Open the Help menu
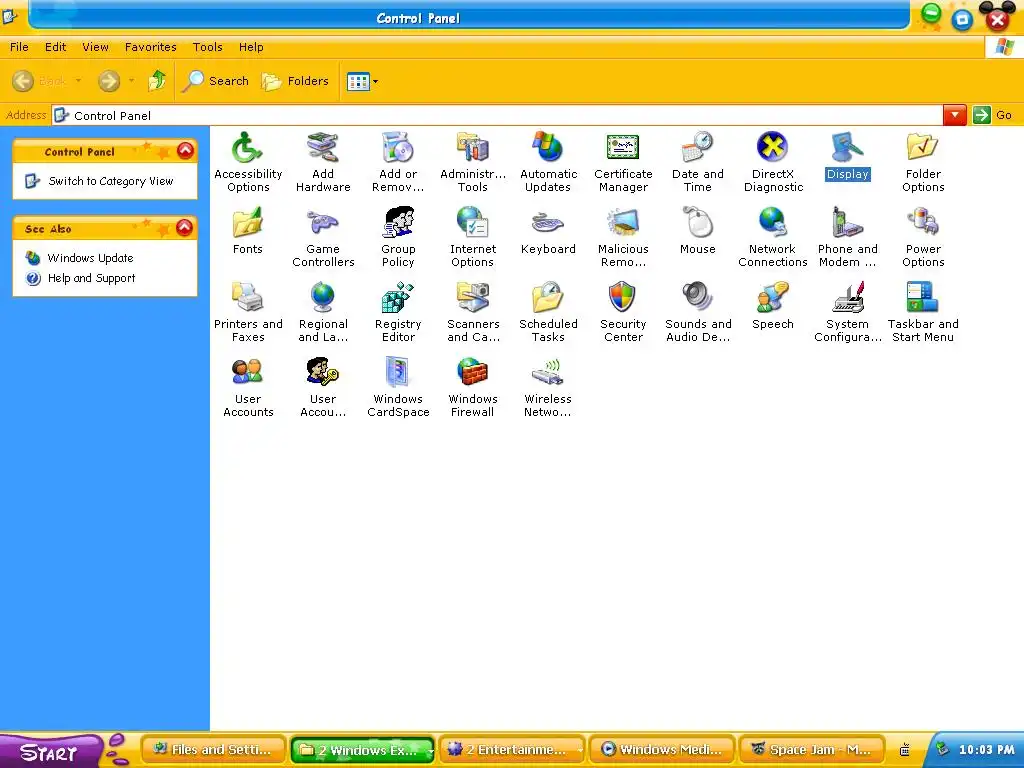This screenshot has width=1024, height=768. pyautogui.click(x=251, y=47)
